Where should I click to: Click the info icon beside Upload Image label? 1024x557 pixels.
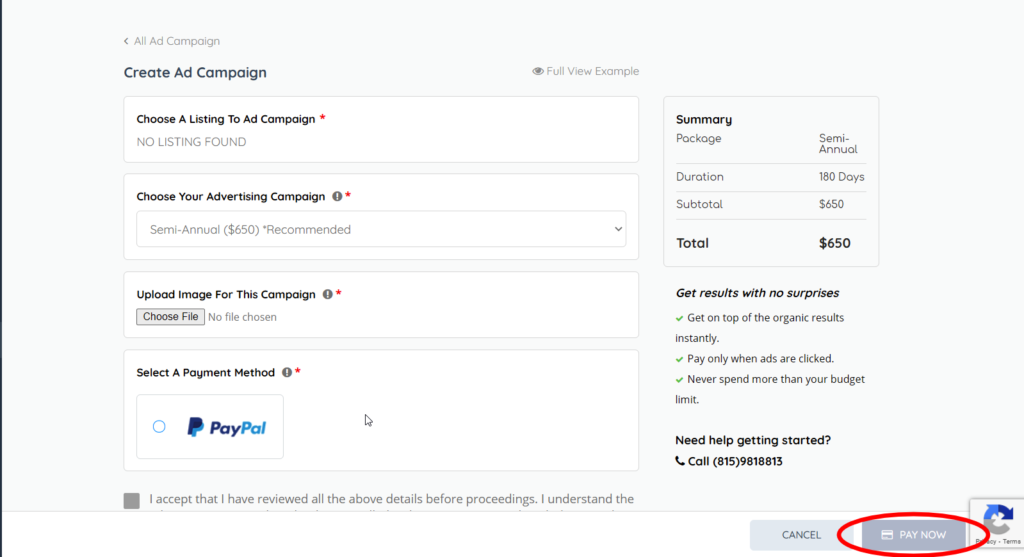[x=327, y=295]
